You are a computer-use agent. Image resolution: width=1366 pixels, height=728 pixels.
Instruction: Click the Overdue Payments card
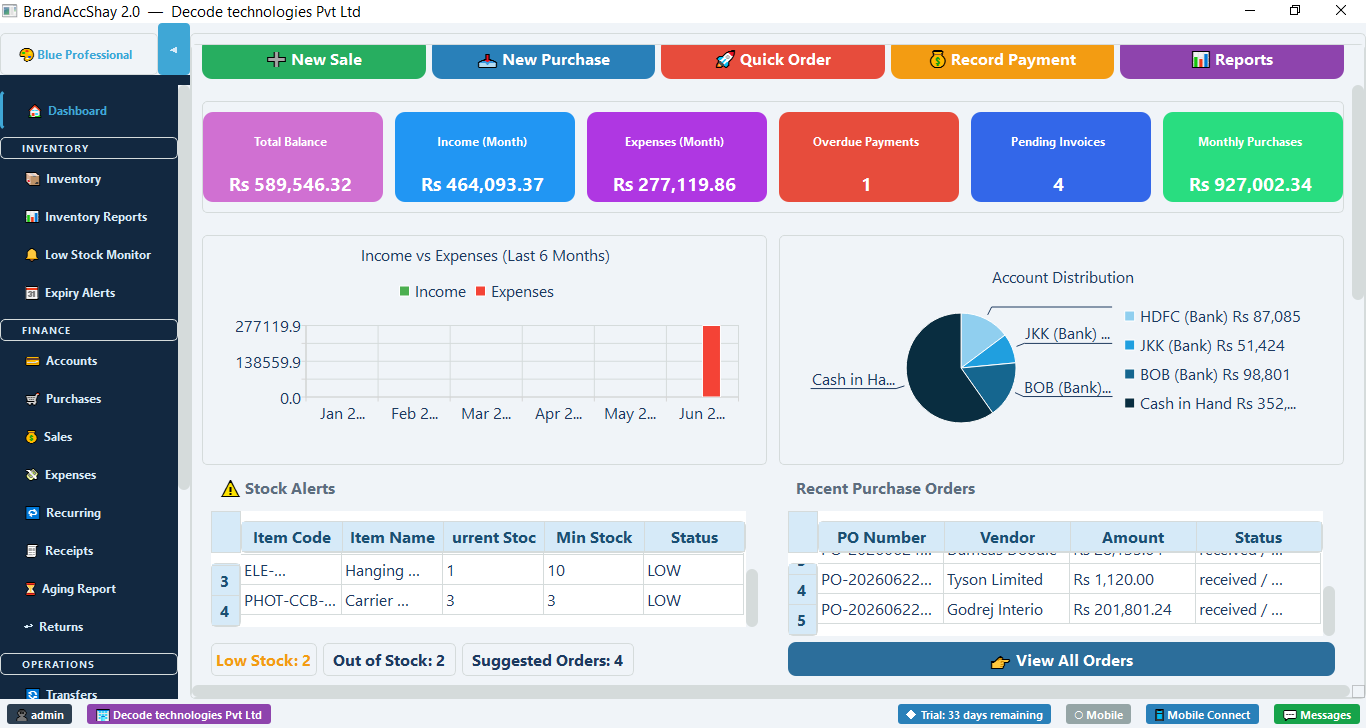pyautogui.click(x=869, y=157)
